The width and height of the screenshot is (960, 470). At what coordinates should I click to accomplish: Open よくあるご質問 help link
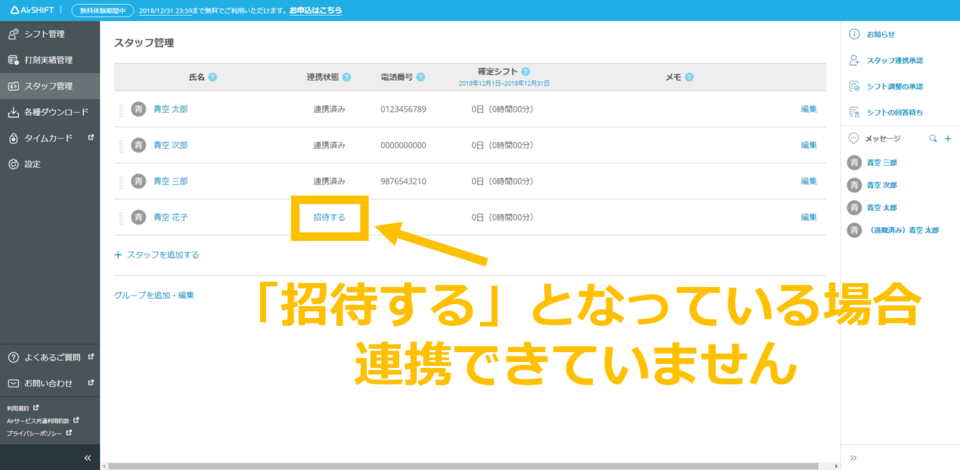tap(50, 357)
